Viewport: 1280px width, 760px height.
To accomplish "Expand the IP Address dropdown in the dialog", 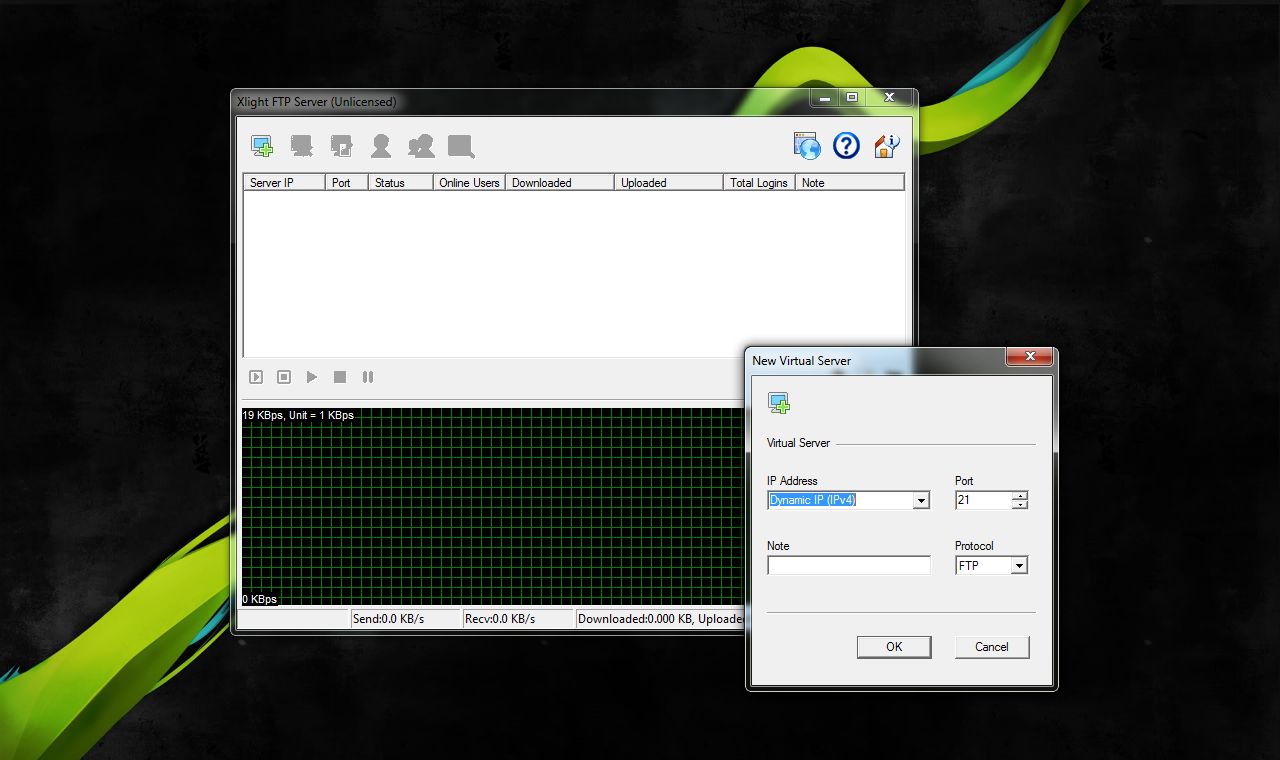I will pyautogui.click(x=921, y=501).
